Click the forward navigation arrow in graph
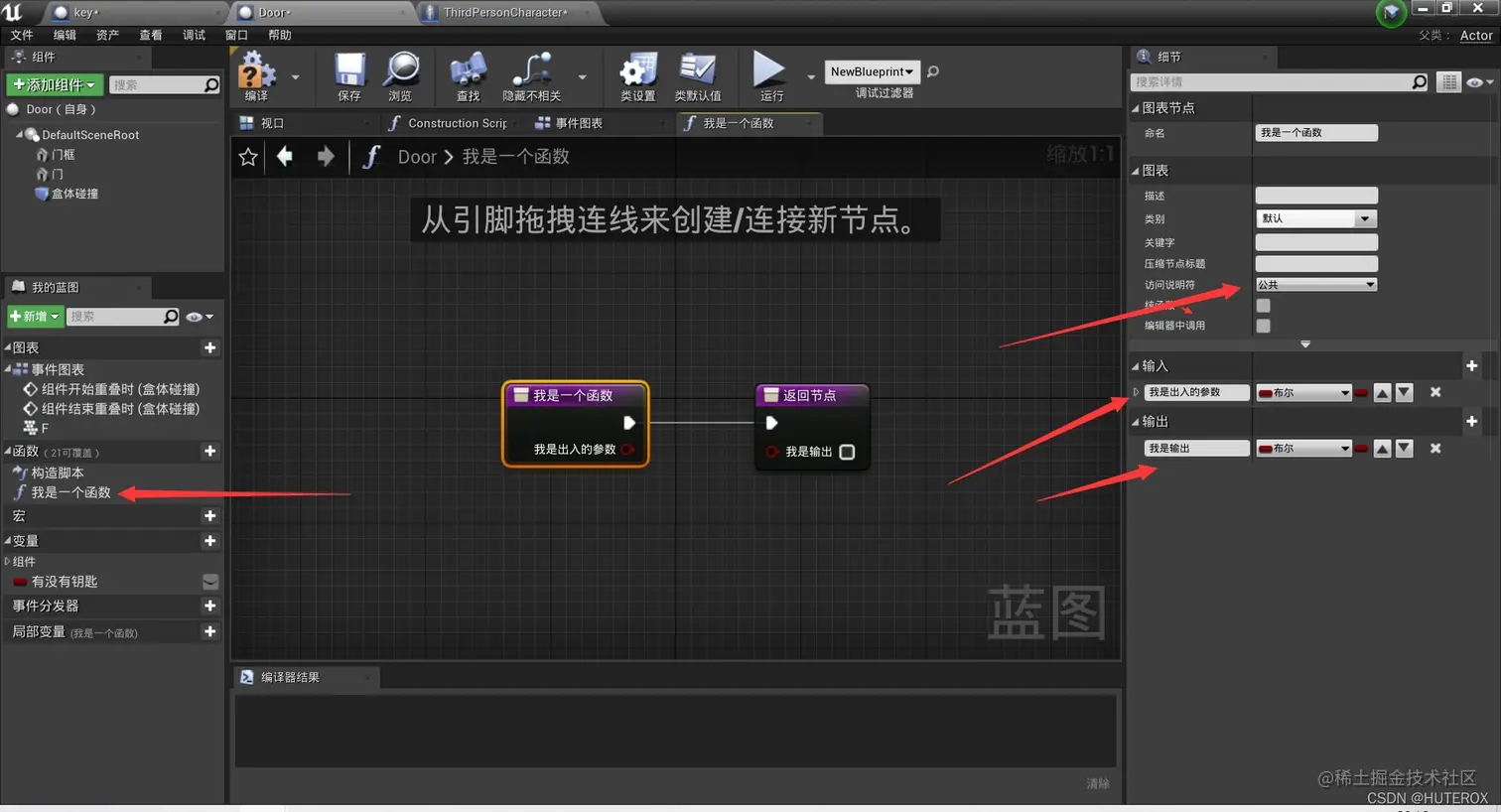1501x812 pixels. pos(325,156)
